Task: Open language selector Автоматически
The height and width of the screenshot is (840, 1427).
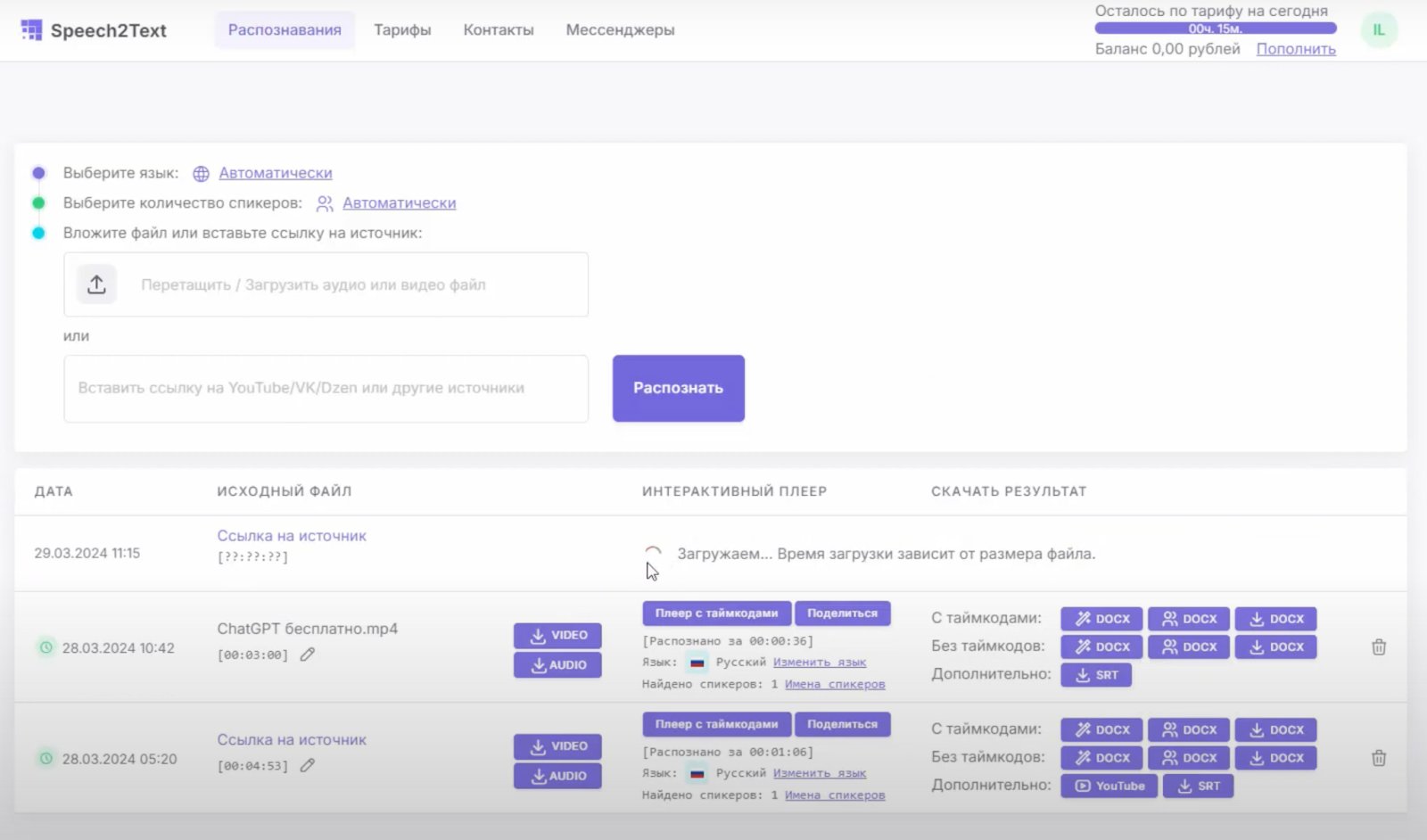Action: (x=275, y=173)
